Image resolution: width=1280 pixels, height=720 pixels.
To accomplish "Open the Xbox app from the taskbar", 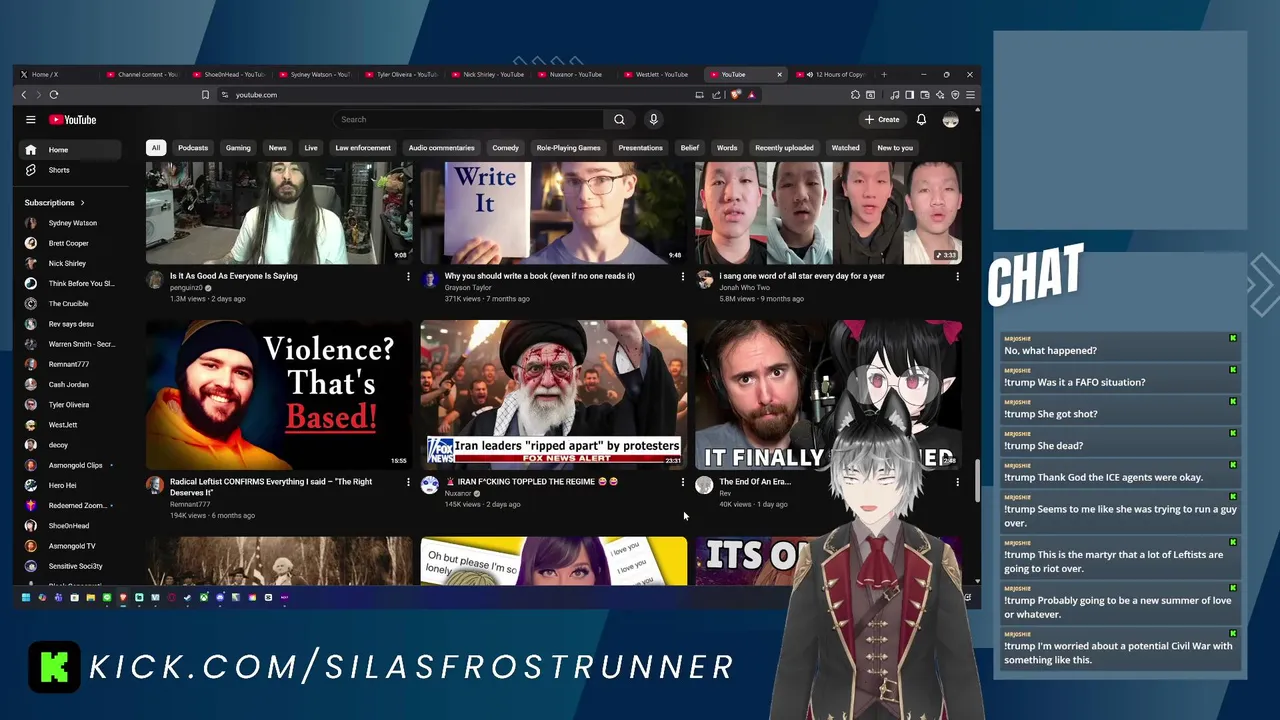I will (204, 598).
